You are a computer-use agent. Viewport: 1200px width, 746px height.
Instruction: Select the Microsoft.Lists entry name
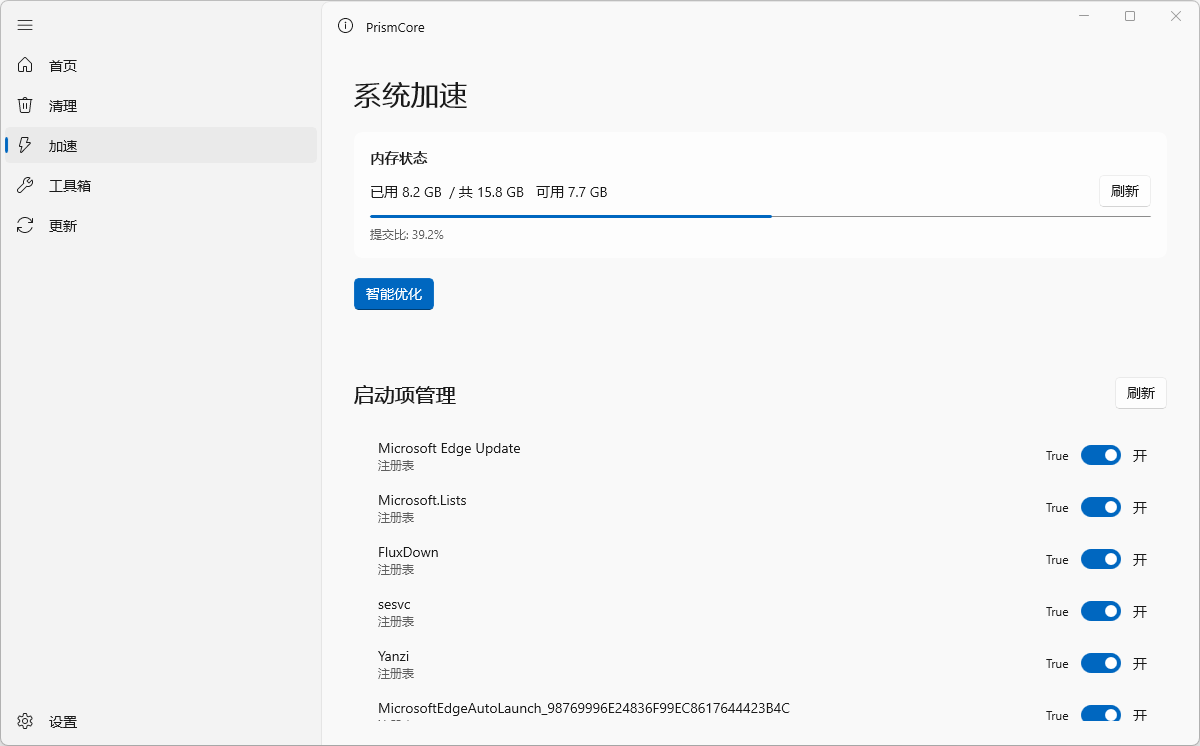[422, 500]
